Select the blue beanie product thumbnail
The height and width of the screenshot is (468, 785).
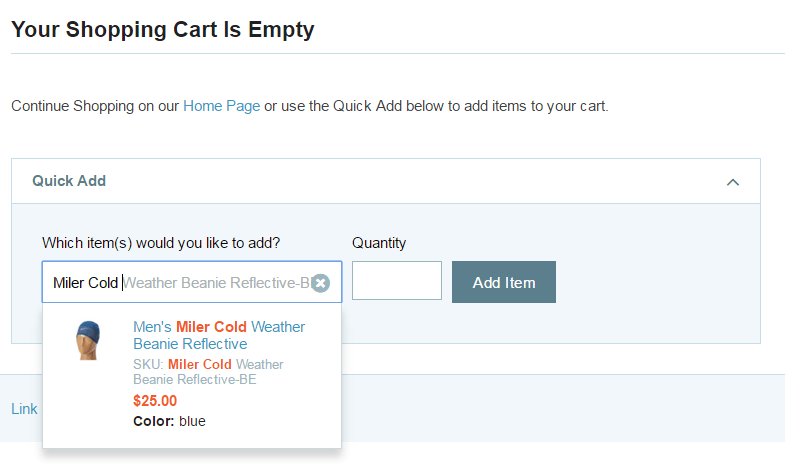88,340
